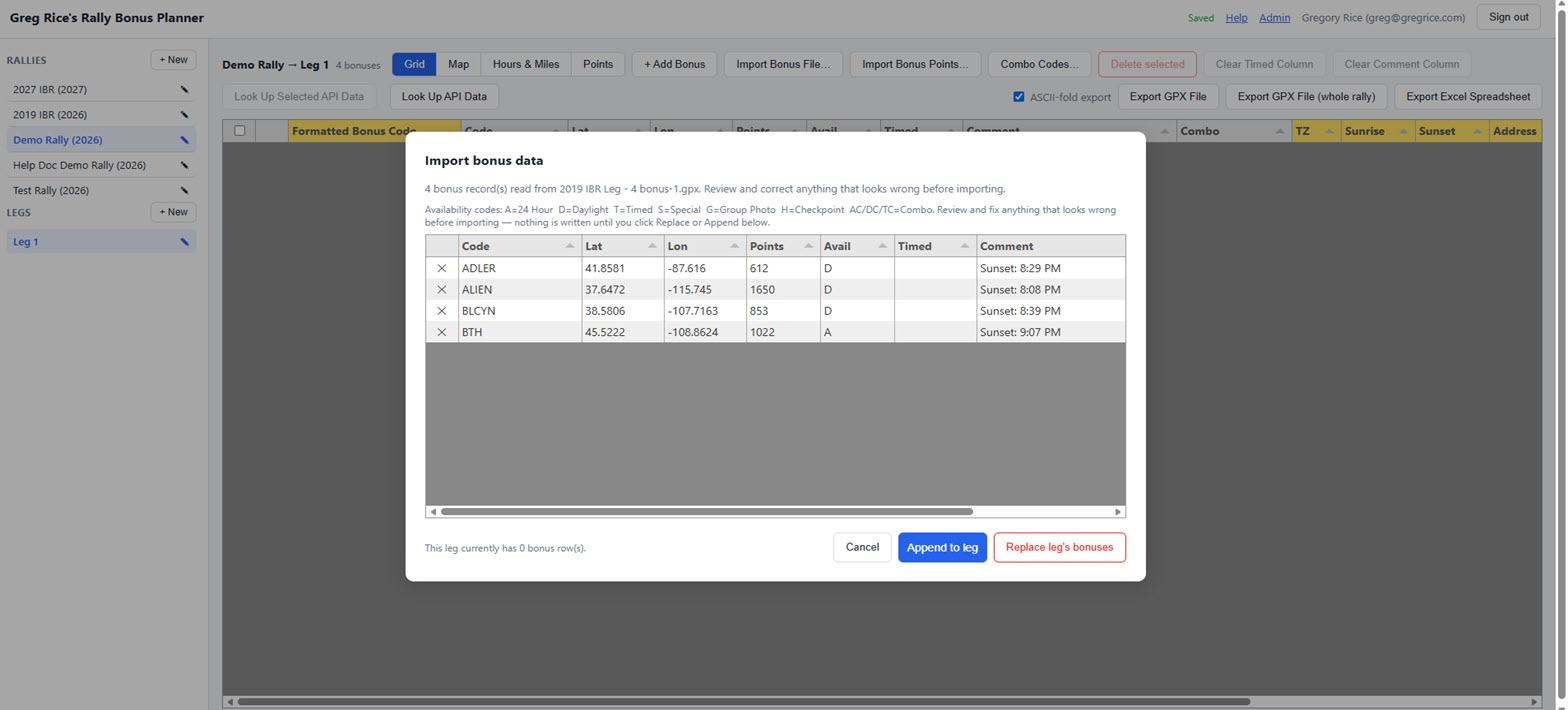
Task: Switch to the Map view tab
Action: coord(458,64)
